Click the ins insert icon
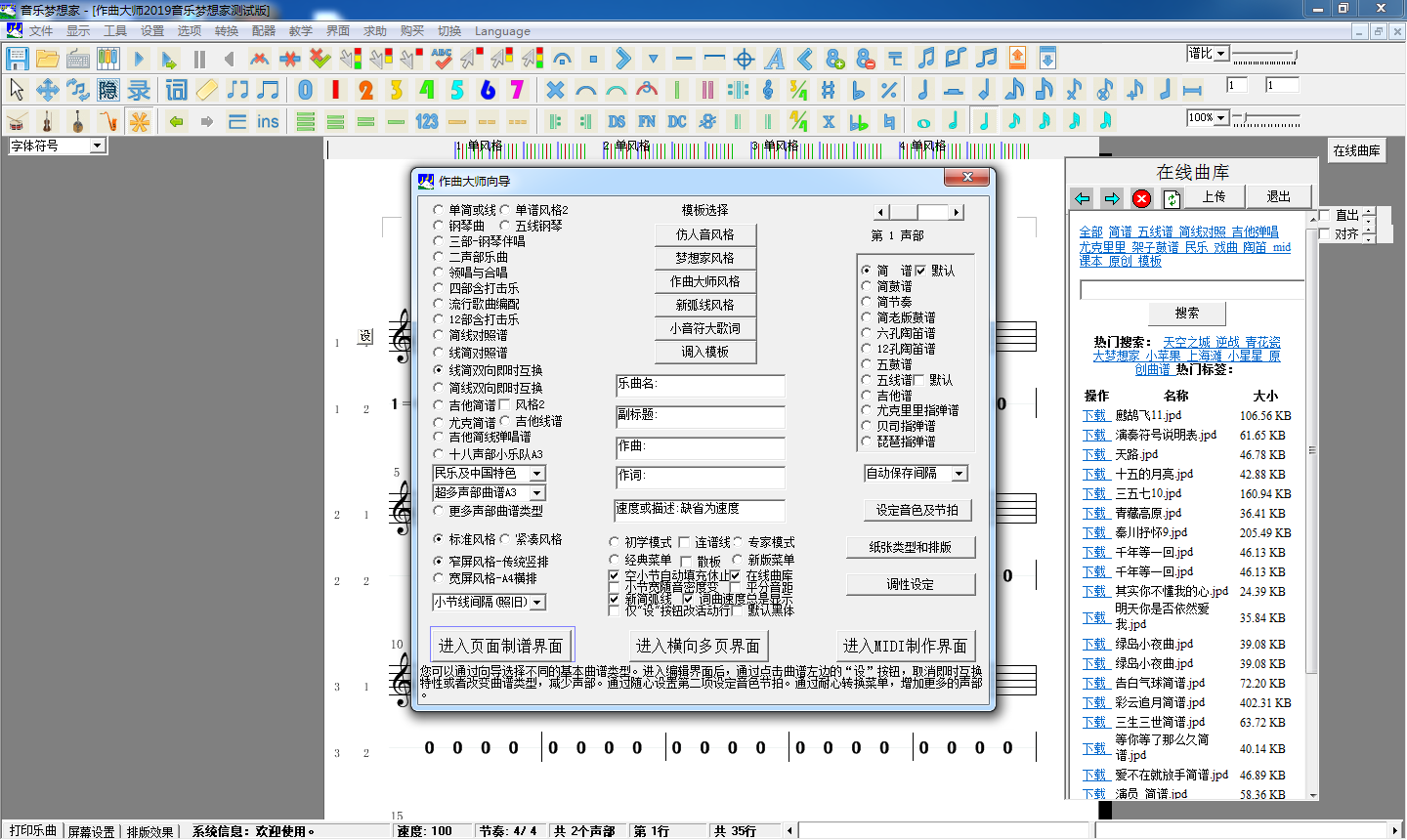Screen dimensions: 1407x840 (x=268, y=121)
